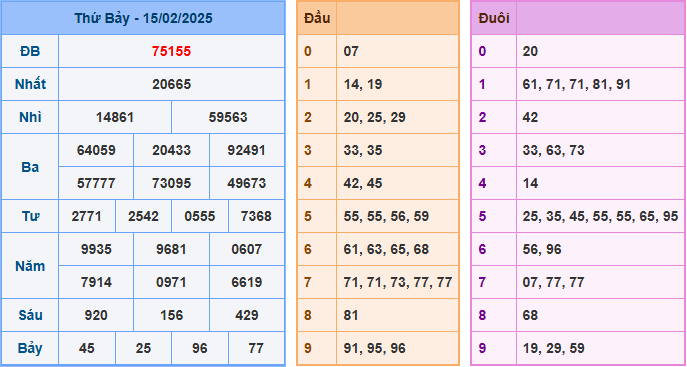Select the Sáu prize label
The image size is (687, 367).
[x=30, y=315]
